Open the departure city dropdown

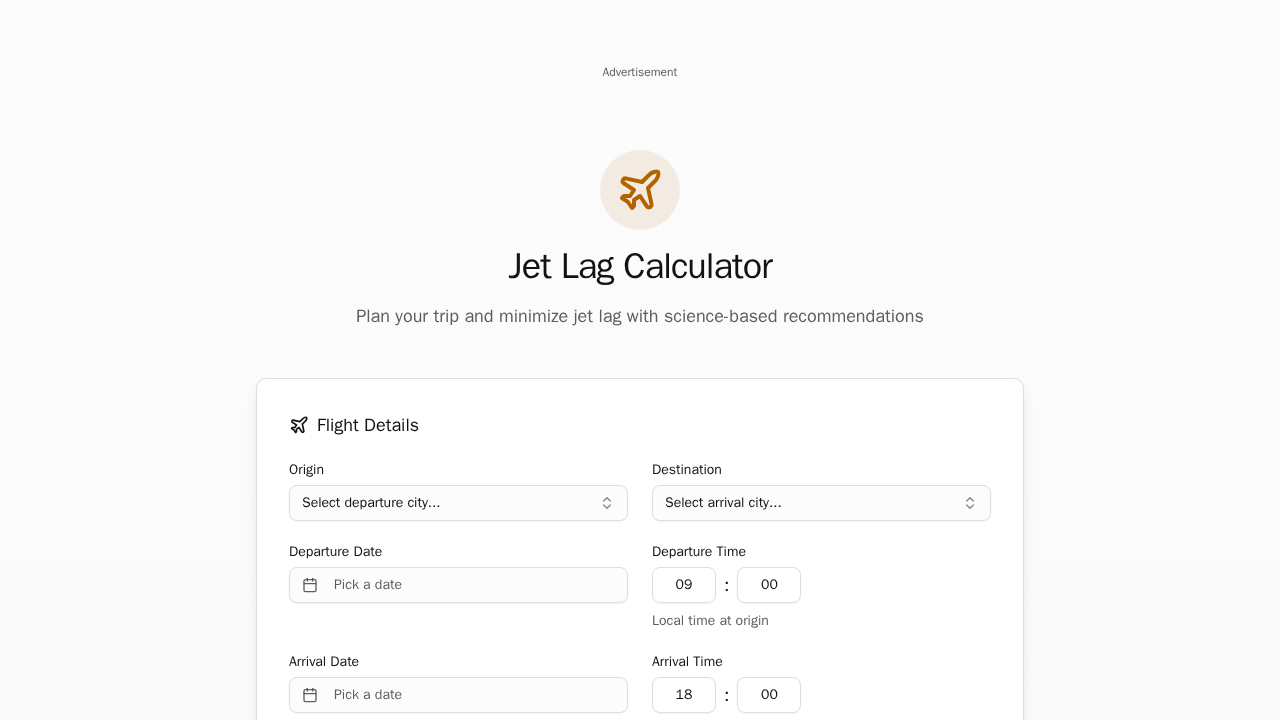(458, 503)
